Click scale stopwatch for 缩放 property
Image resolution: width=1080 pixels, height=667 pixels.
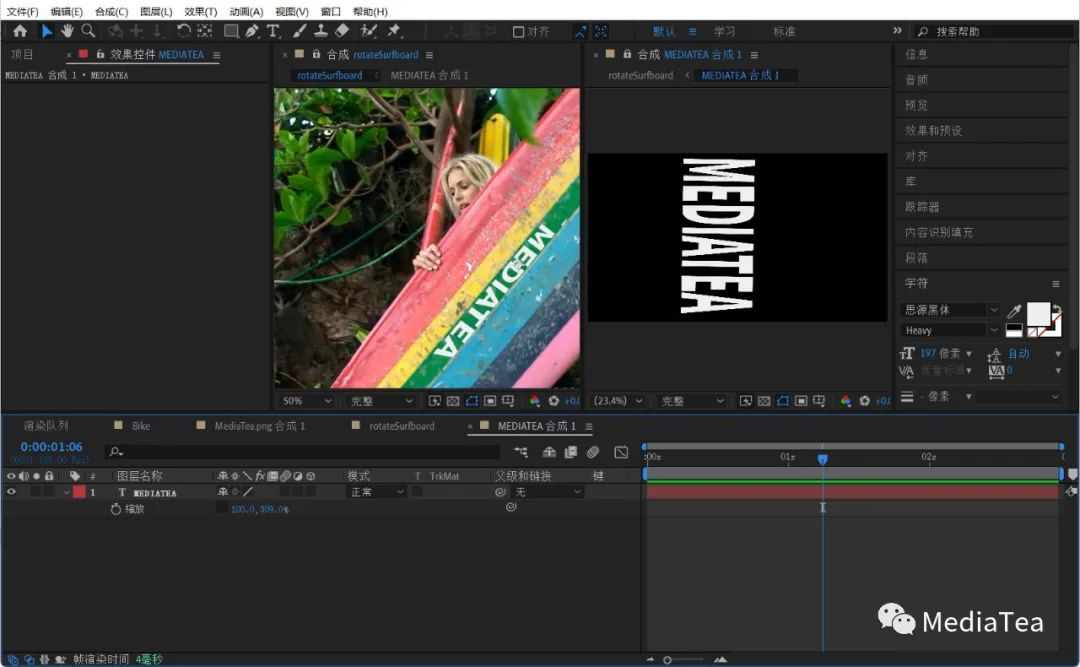tap(116, 509)
